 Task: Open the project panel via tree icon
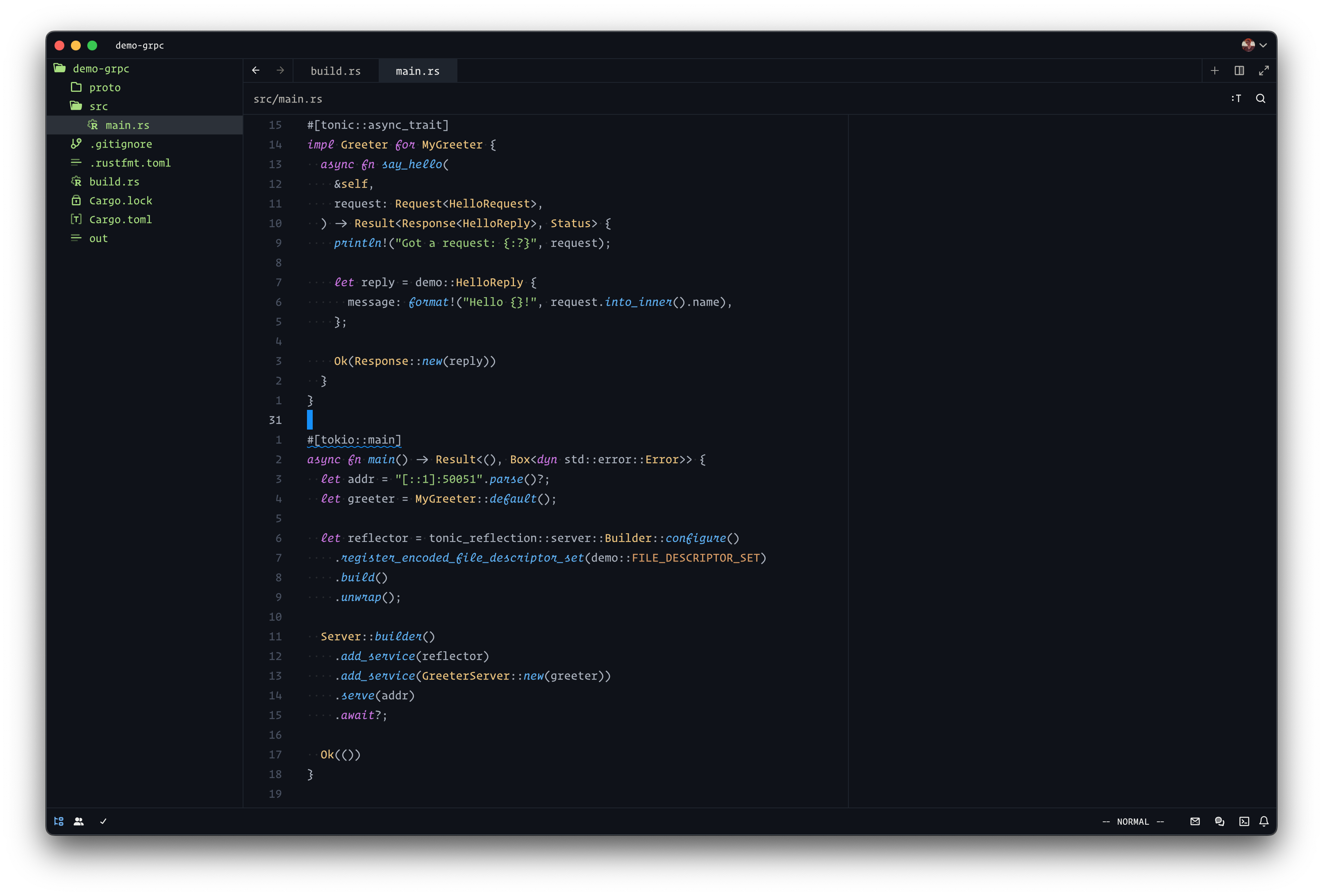pyautogui.click(x=59, y=821)
